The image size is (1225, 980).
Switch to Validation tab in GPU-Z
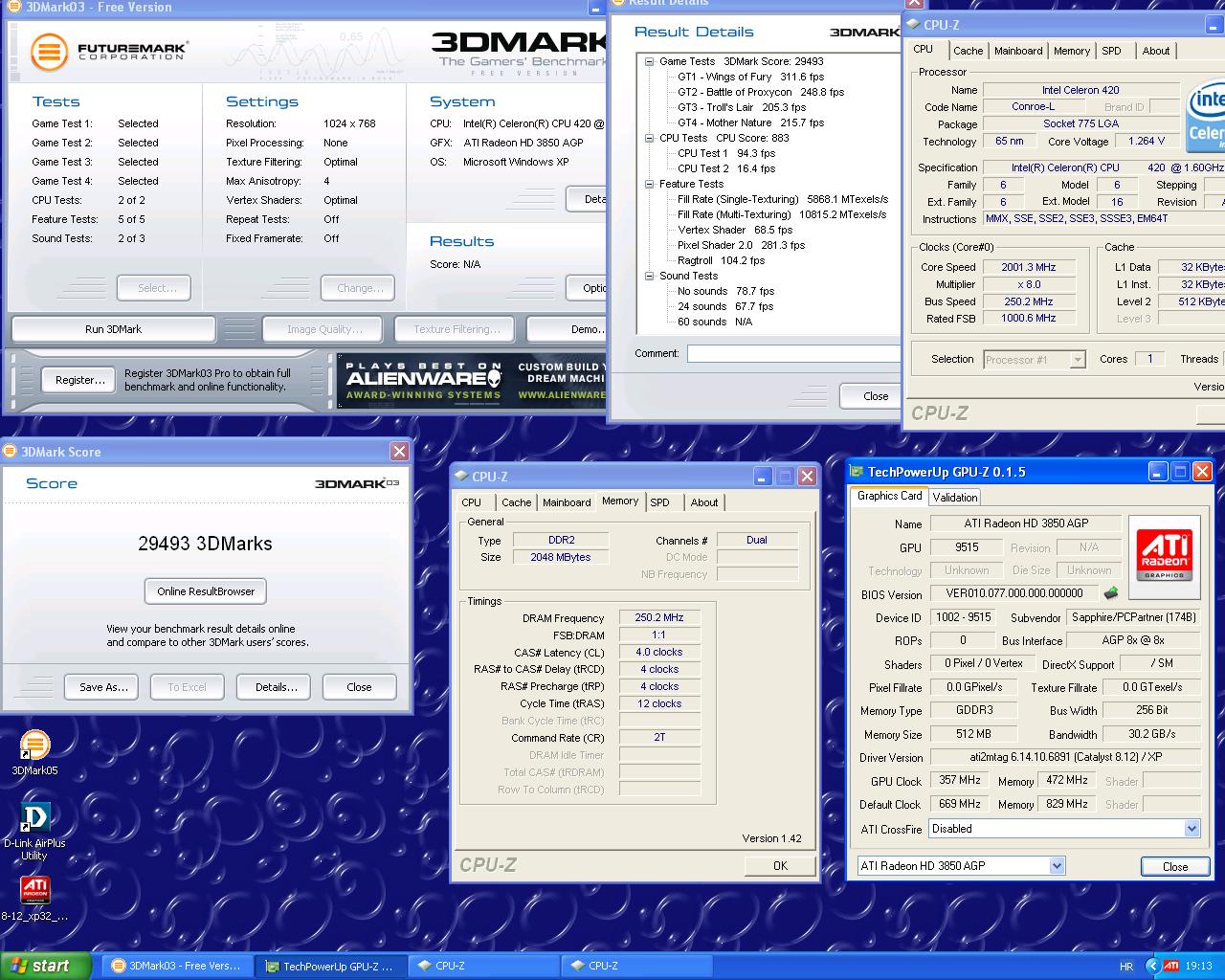pos(955,497)
